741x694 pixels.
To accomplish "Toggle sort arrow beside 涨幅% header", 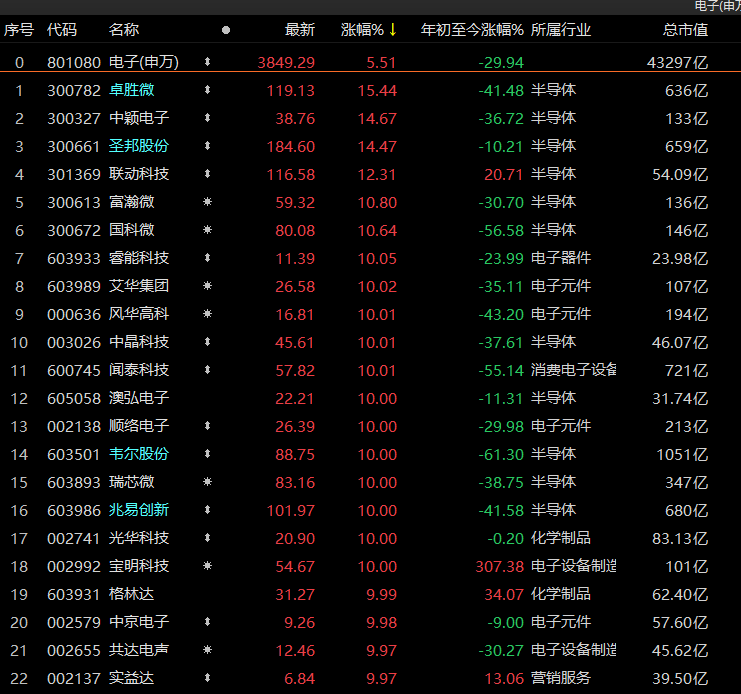I will [393, 30].
